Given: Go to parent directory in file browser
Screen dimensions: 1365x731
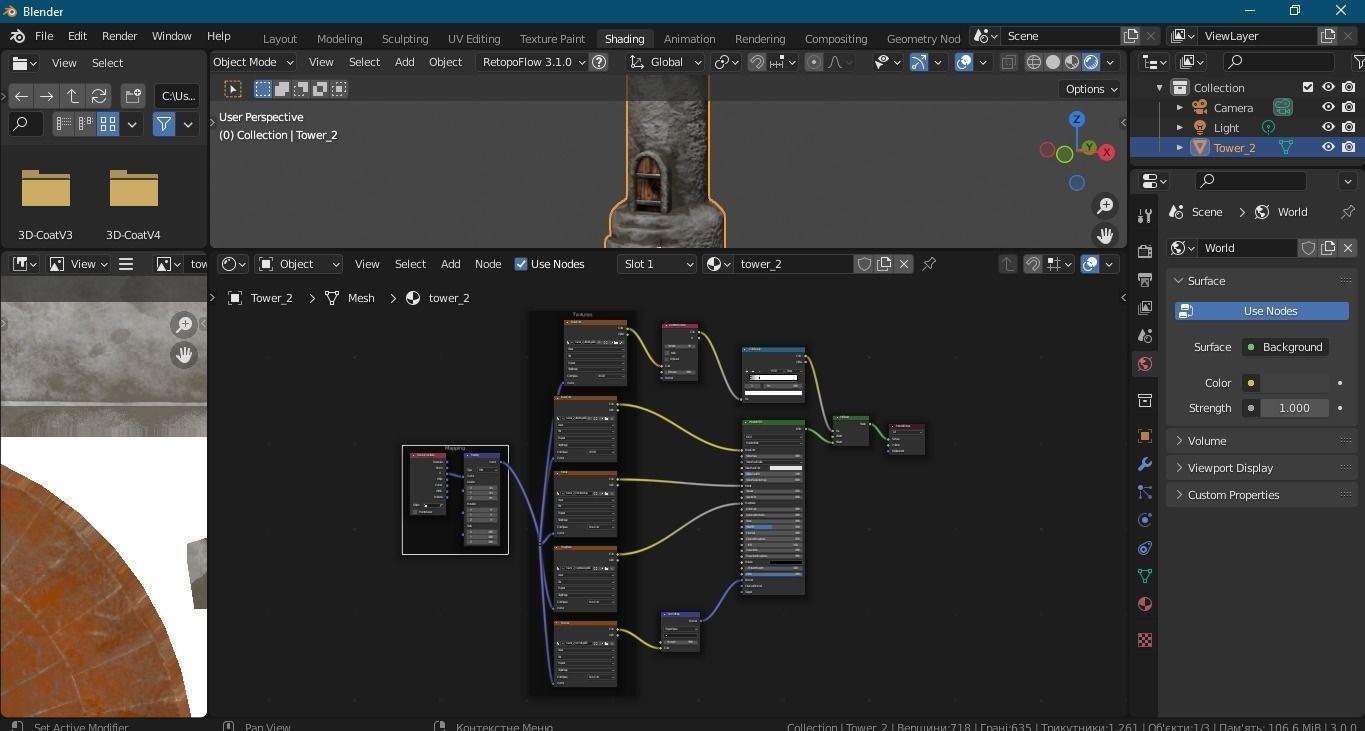Looking at the screenshot, I should tap(73, 96).
